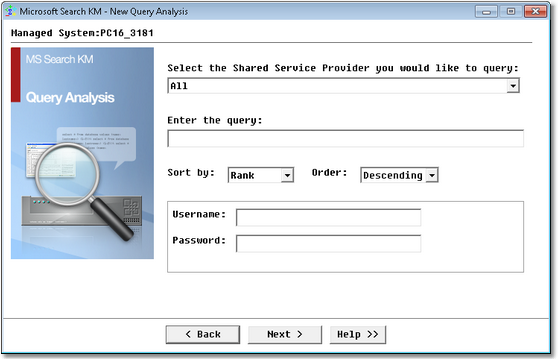Image resolution: width=558 pixels, height=361 pixels.
Task: Click the 'Sort by:' label
Action: 191,173
